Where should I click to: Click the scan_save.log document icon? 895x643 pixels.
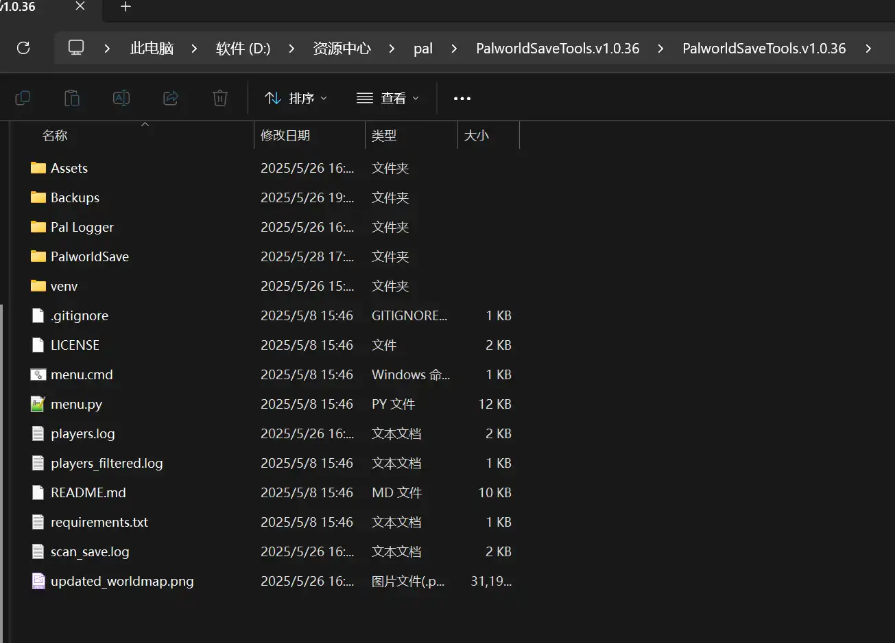38,552
